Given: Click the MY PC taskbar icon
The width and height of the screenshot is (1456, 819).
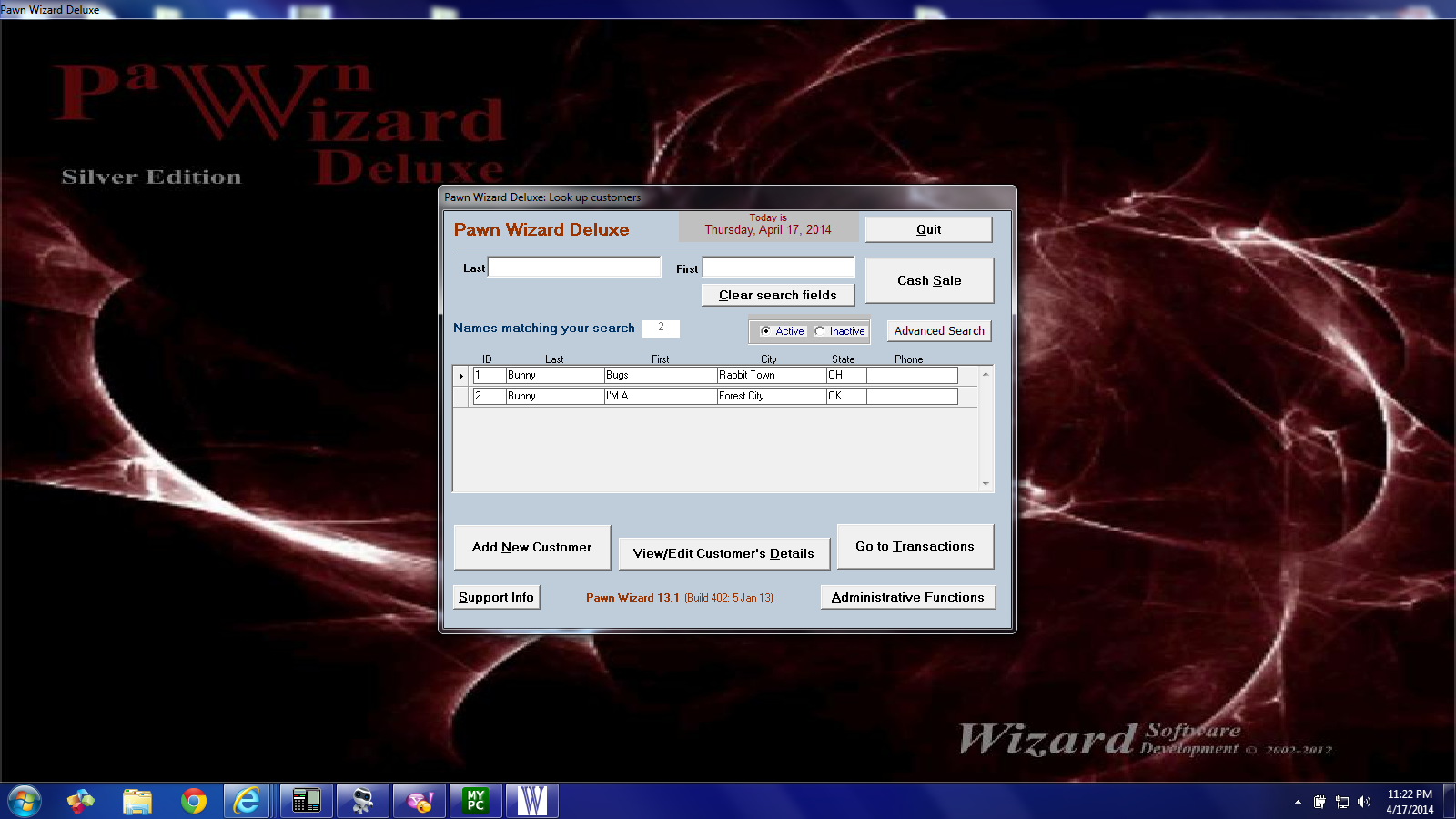Looking at the screenshot, I should pyautogui.click(x=476, y=801).
